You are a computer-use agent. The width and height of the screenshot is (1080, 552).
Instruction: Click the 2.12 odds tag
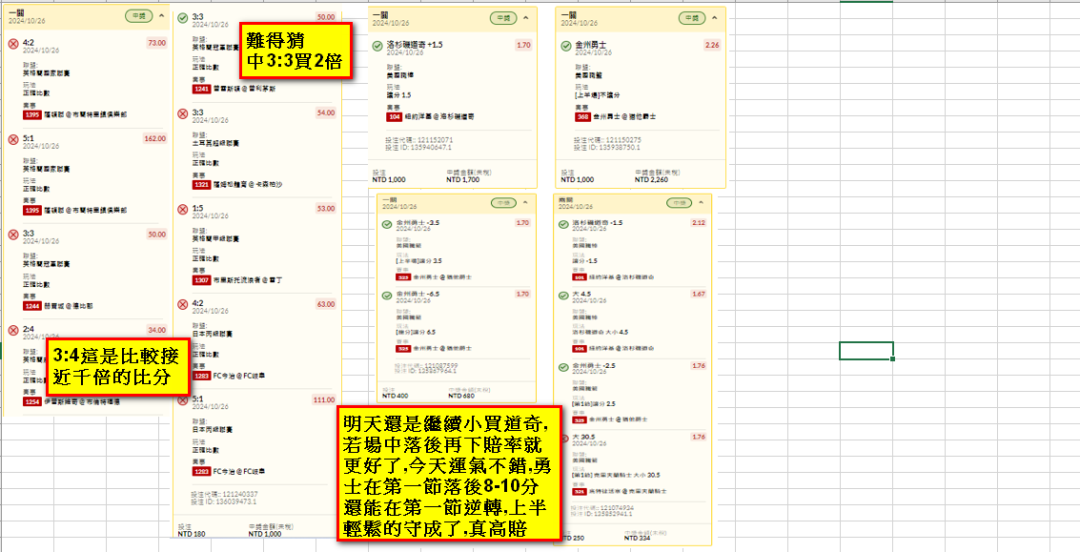[698, 223]
